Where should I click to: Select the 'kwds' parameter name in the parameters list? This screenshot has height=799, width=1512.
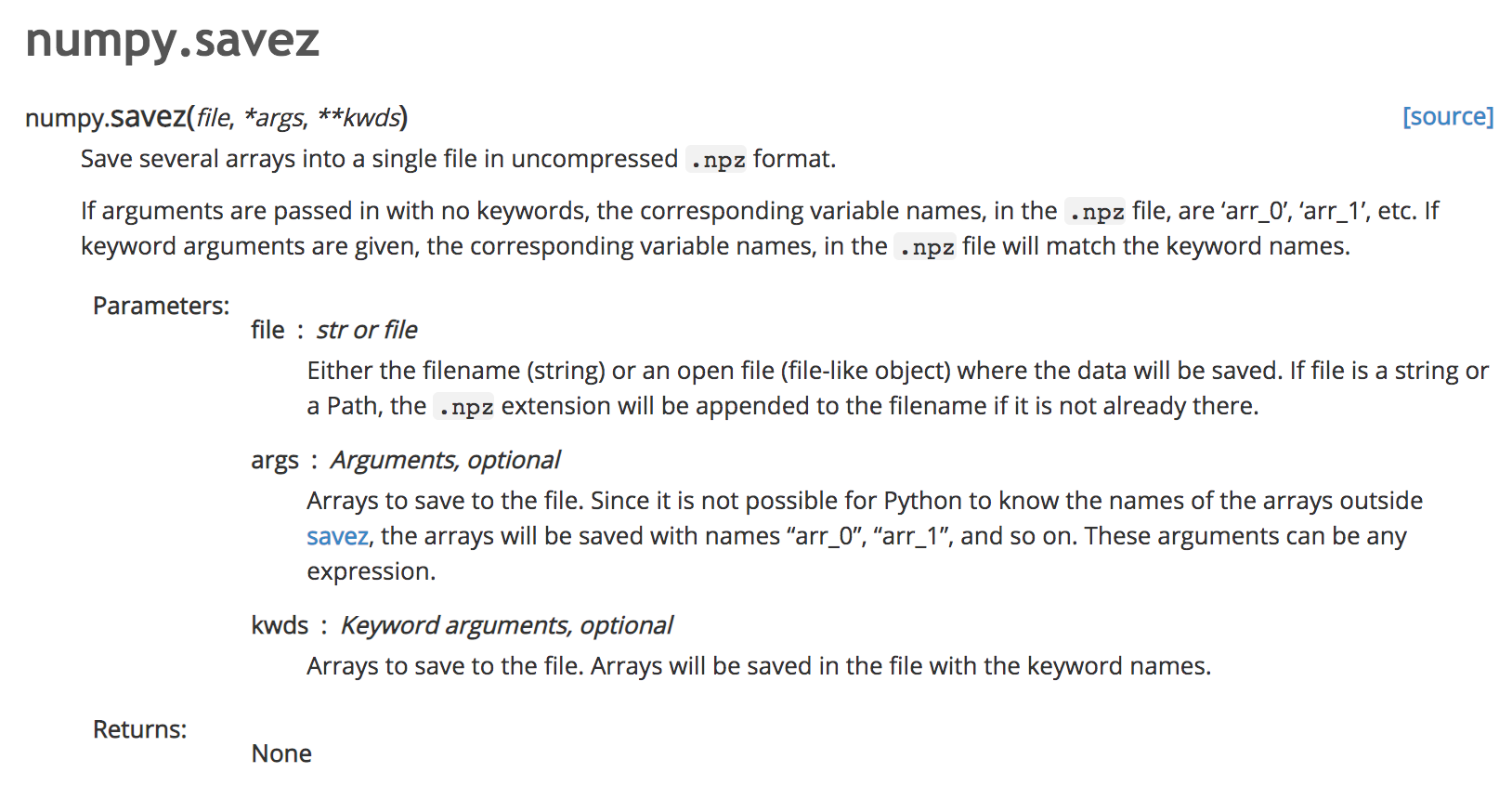coord(280,626)
